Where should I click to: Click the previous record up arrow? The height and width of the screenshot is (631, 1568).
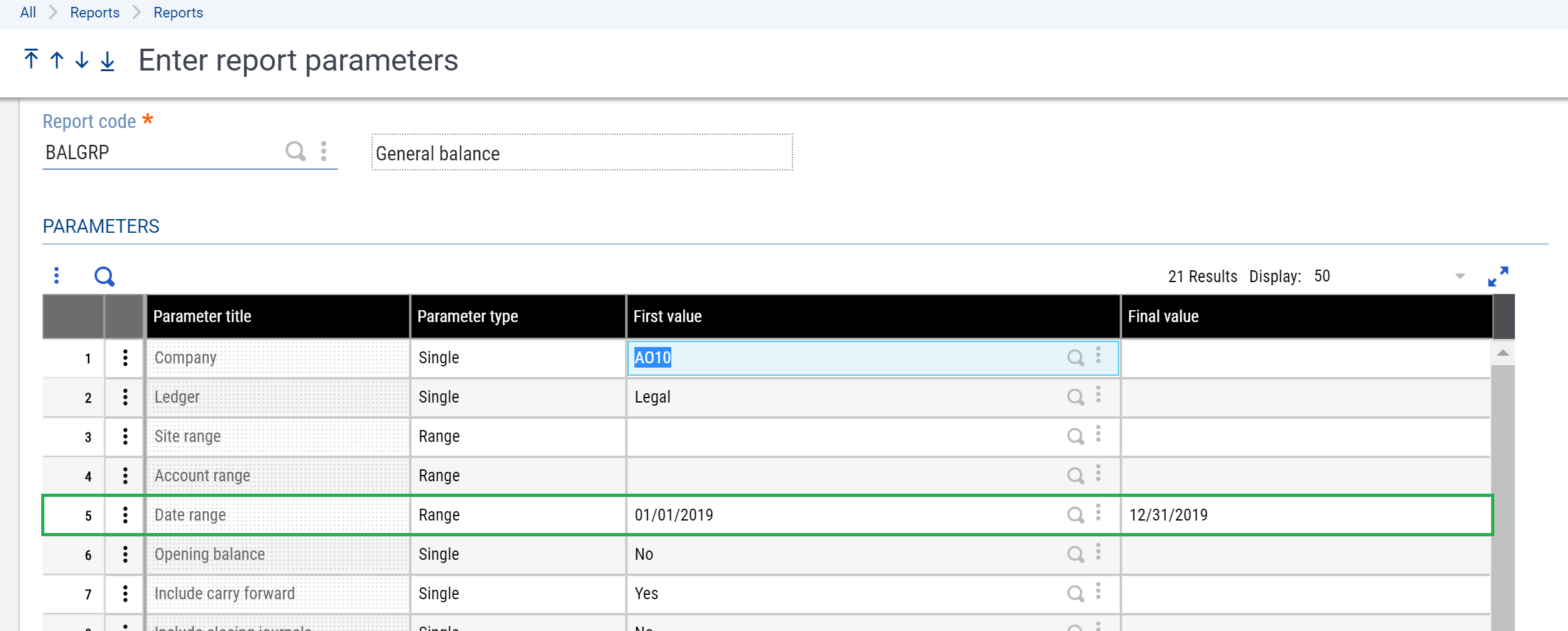coord(57,60)
